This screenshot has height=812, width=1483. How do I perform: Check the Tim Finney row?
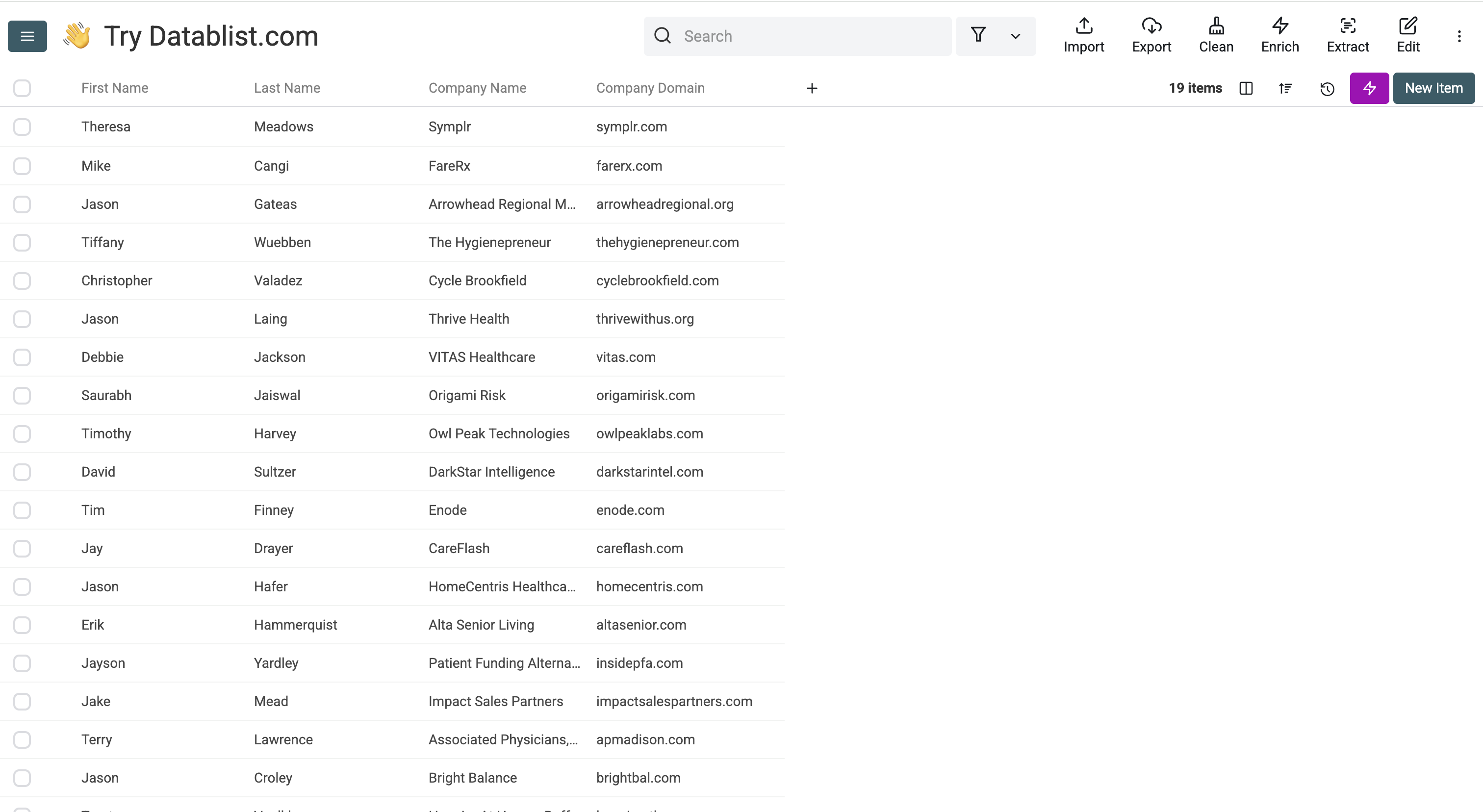(x=22, y=510)
